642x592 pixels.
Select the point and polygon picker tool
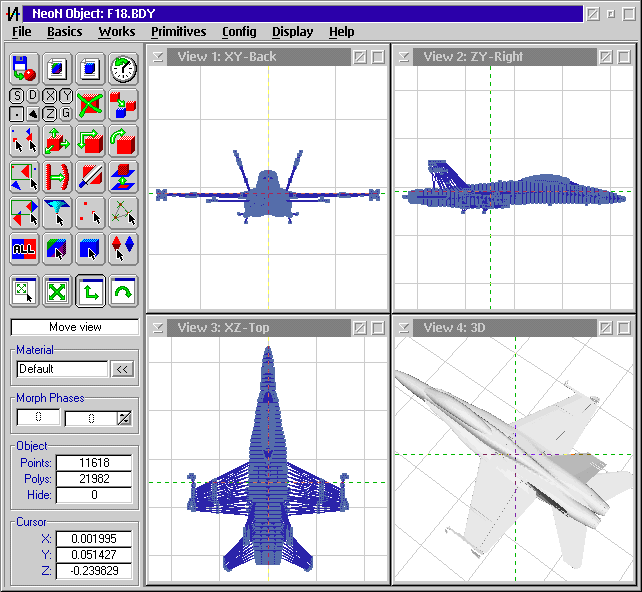[24, 141]
